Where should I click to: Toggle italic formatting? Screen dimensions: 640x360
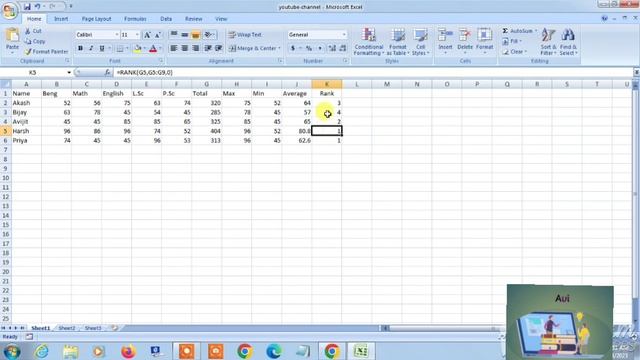[91, 48]
